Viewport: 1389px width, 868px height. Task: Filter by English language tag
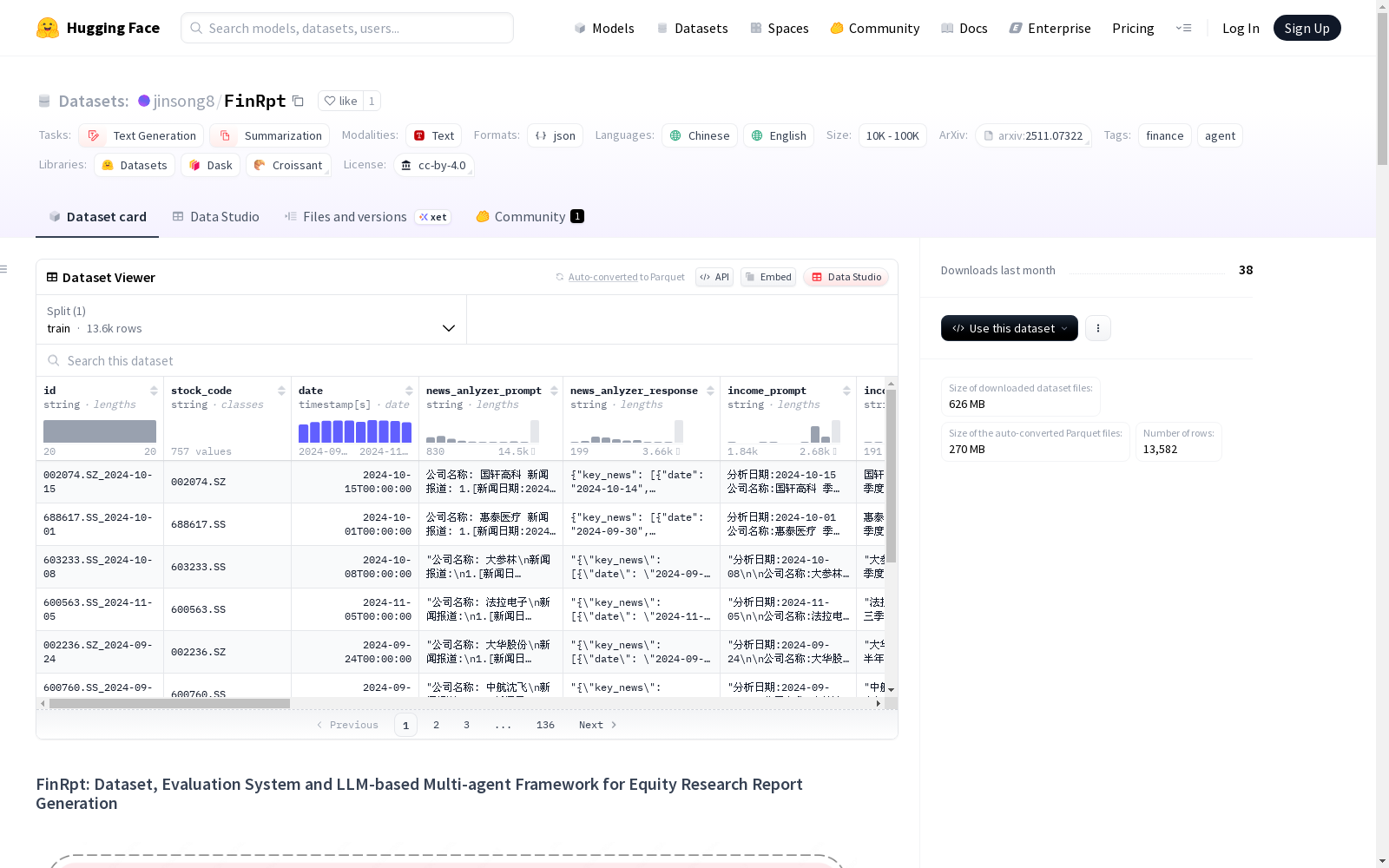pos(779,135)
